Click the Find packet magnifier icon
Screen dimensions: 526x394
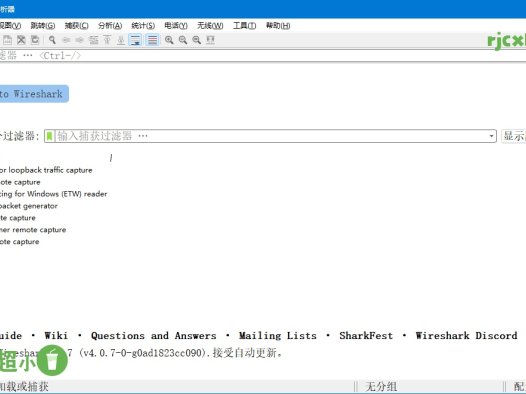52,40
